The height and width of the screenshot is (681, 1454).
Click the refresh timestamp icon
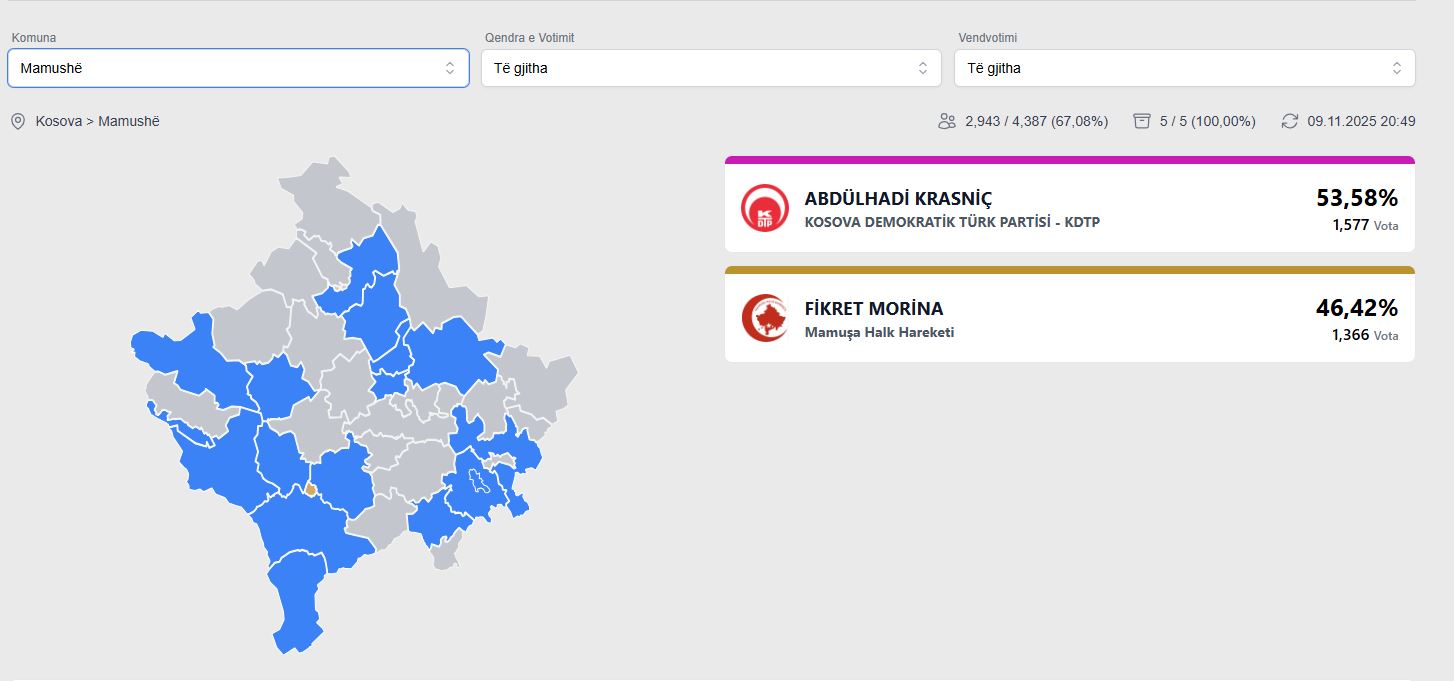[1289, 121]
